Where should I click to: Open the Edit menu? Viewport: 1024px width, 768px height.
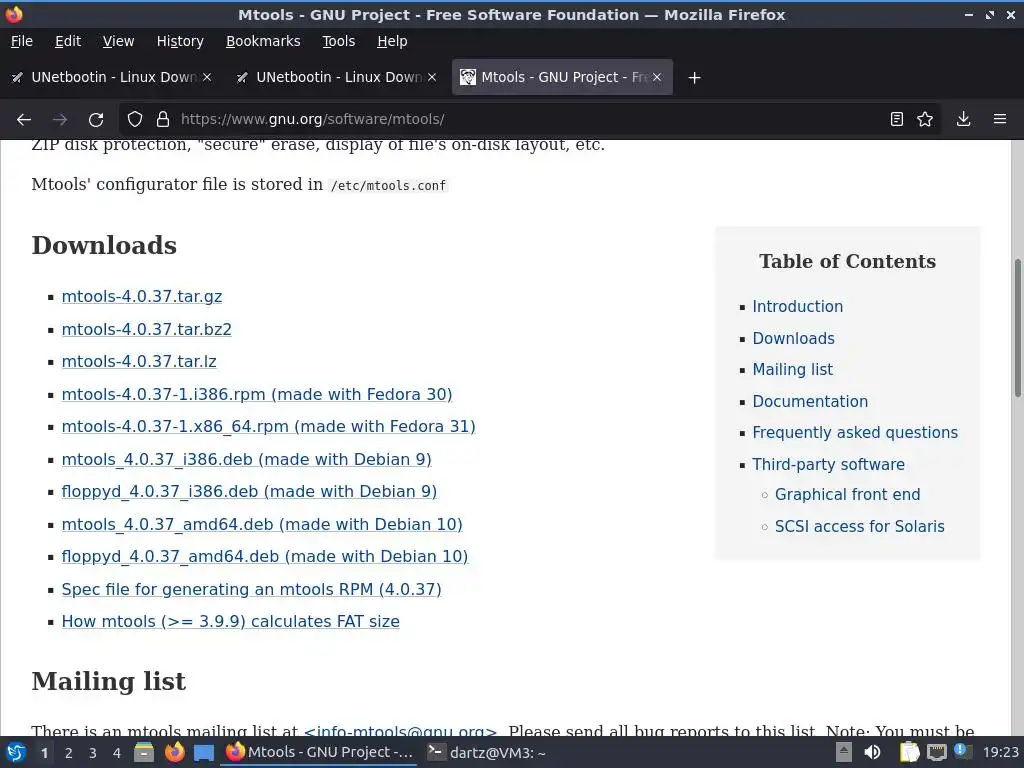click(x=68, y=41)
